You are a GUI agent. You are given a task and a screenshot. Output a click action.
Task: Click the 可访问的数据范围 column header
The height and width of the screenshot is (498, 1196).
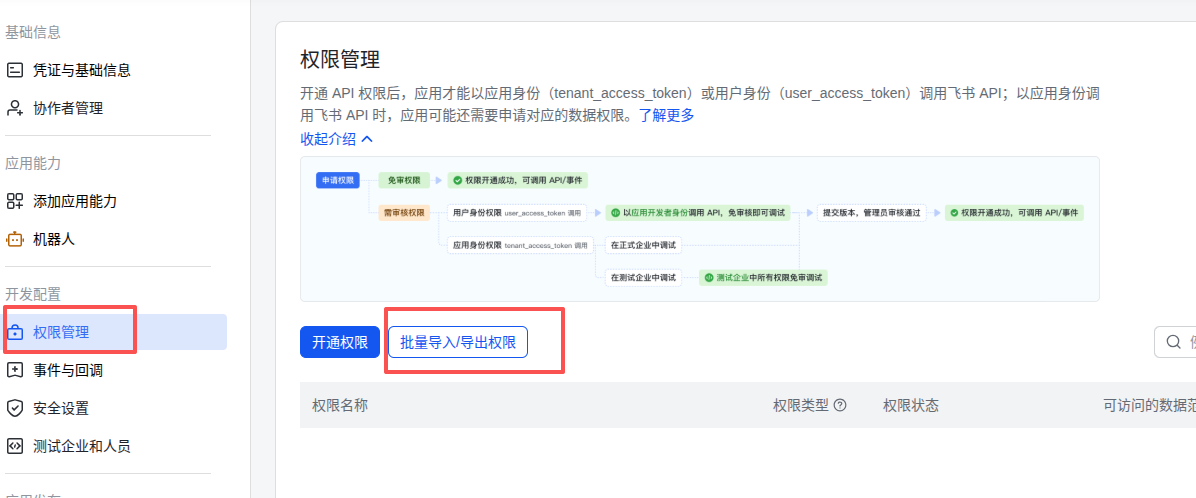click(1149, 406)
